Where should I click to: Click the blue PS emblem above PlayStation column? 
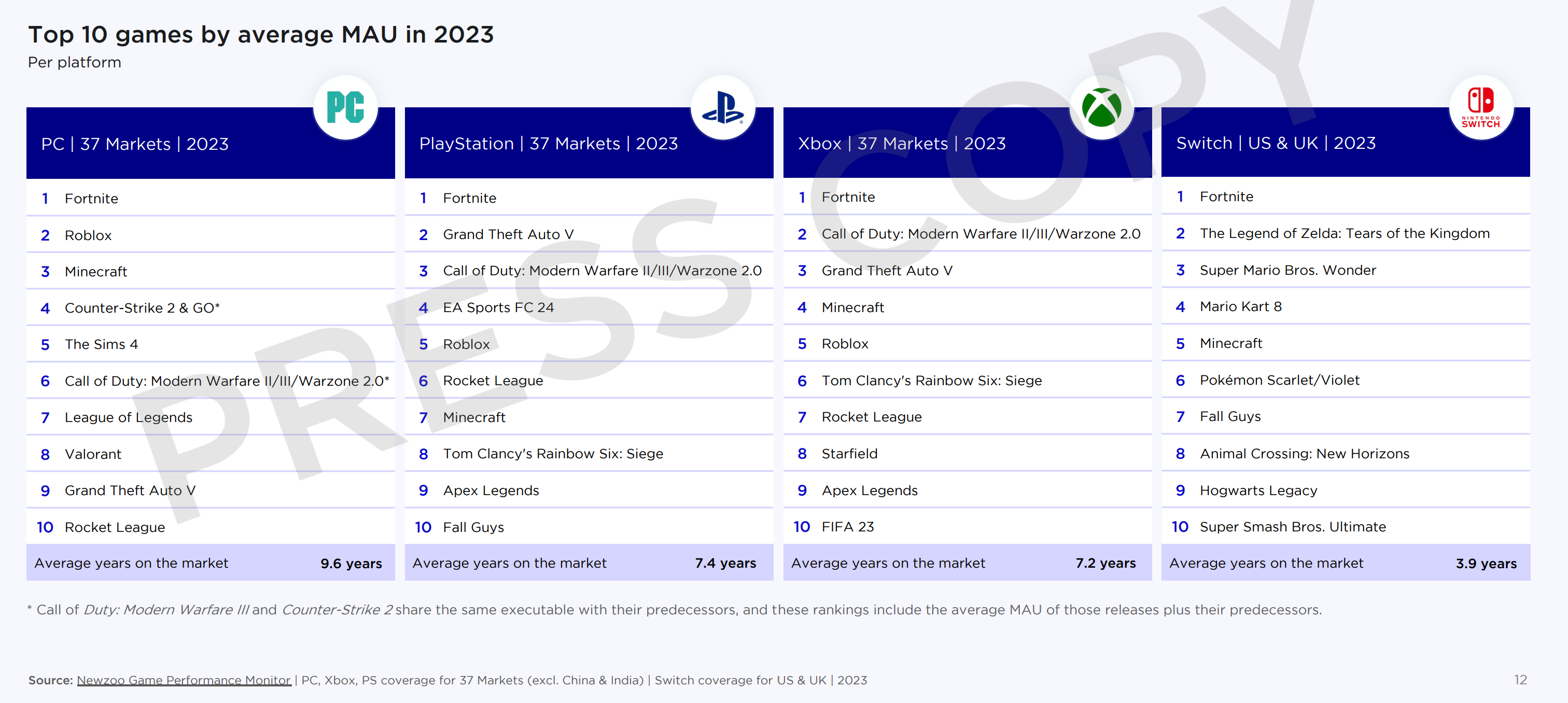724,107
